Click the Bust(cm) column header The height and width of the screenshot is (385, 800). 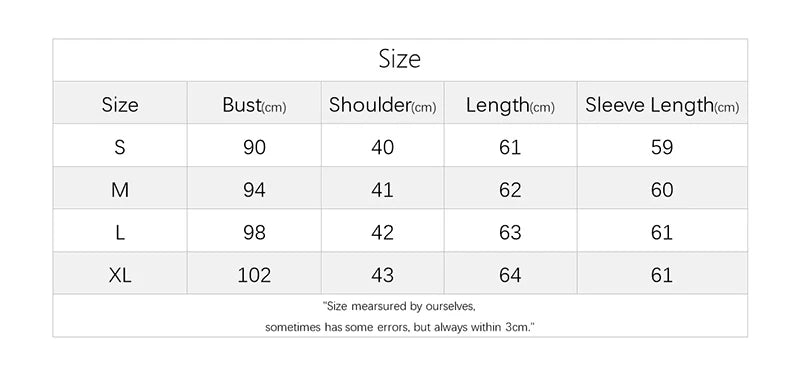point(254,105)
